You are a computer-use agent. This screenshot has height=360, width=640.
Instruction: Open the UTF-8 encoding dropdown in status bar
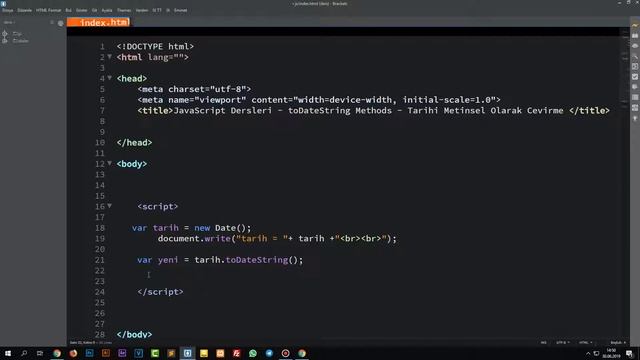tap(563, 342)
